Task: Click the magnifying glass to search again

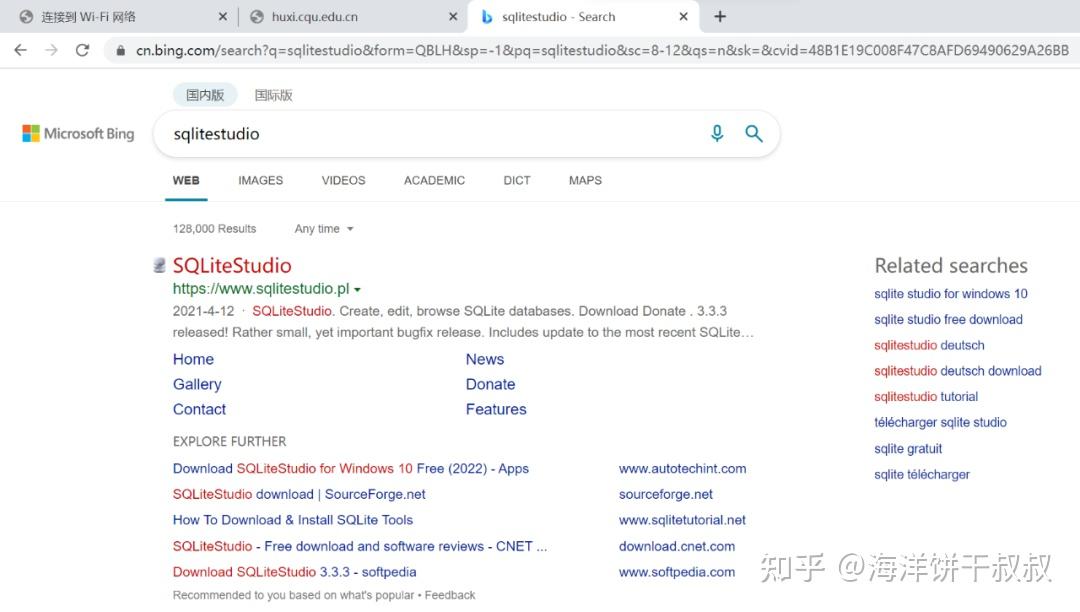Action: [754, 133]
